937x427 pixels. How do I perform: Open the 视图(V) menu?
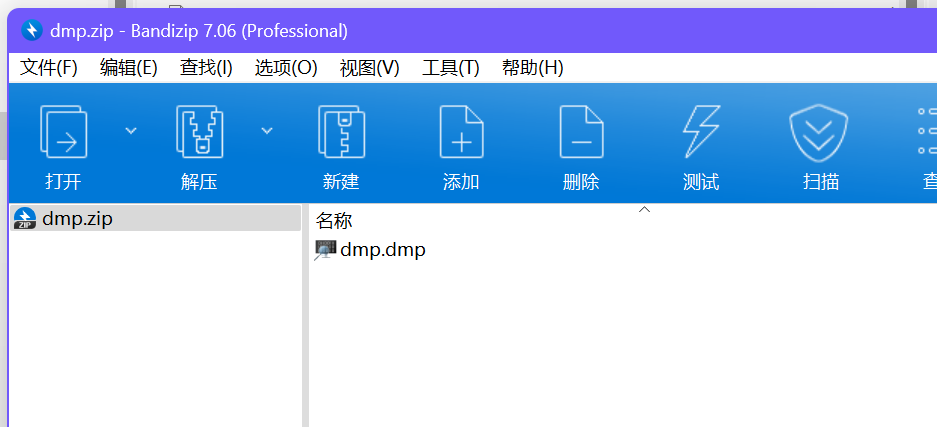click(x=369, y=68)
